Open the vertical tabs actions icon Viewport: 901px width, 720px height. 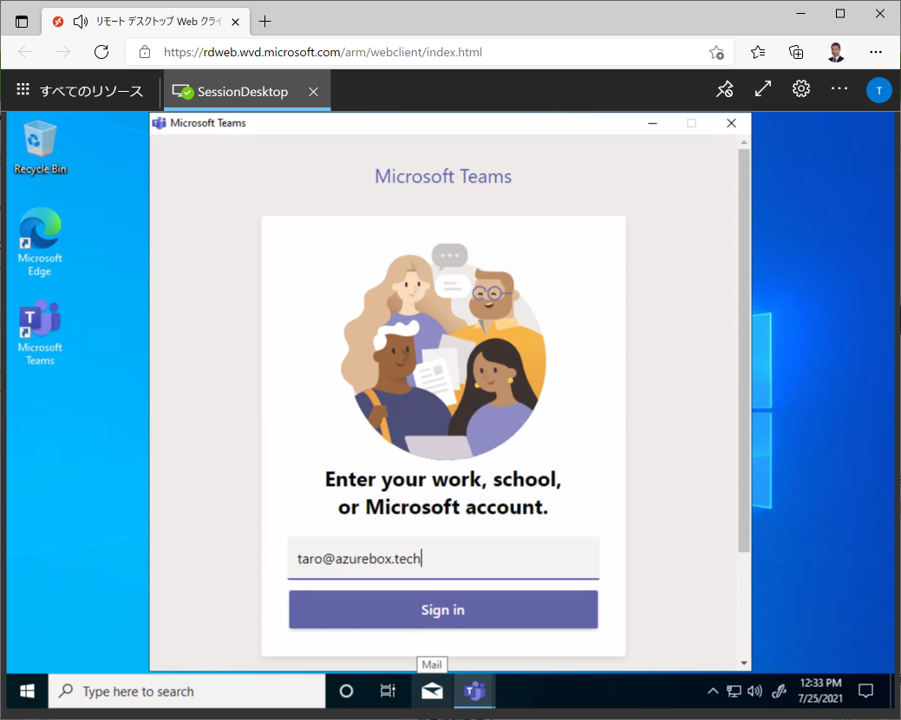tap(22, 22)
